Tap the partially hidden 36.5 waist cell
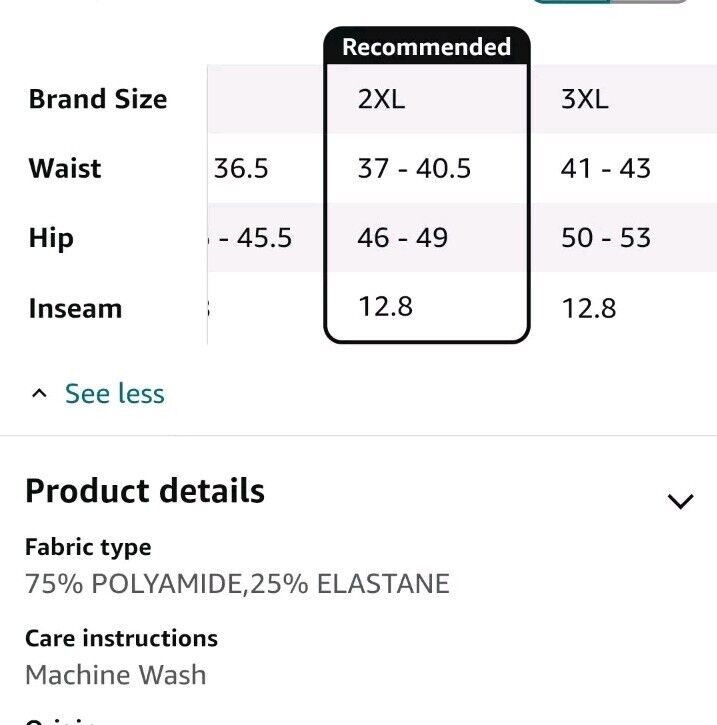 [240, 168]
